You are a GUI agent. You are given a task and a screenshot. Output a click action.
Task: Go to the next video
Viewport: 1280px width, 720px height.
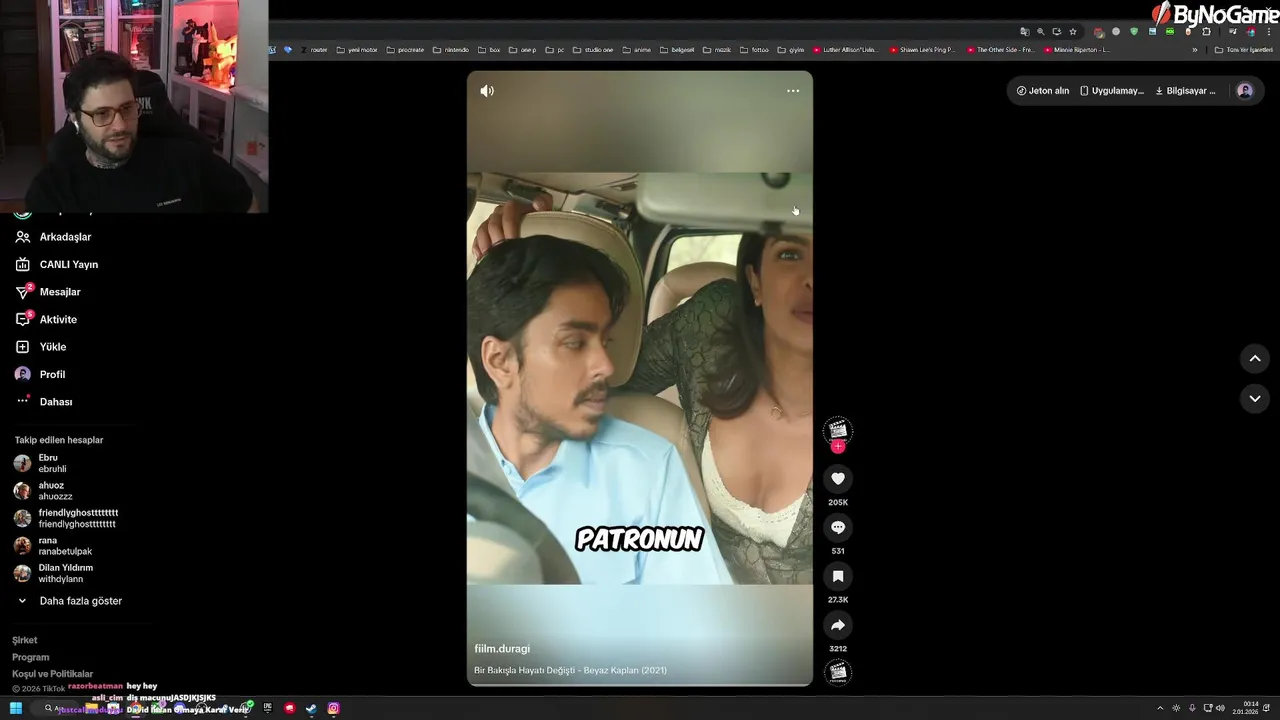point(1255,399)
